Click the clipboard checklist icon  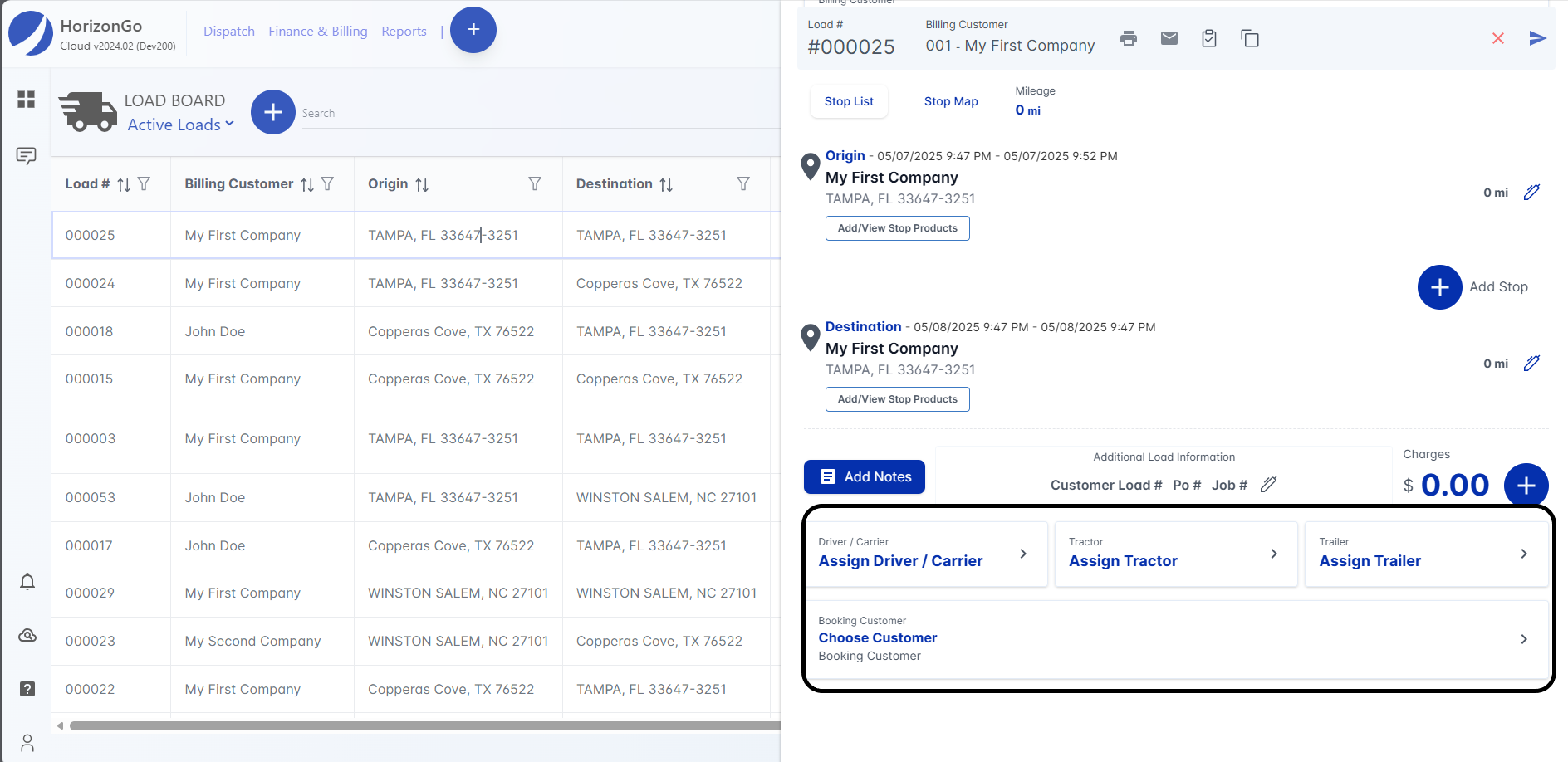[1209, 38]
